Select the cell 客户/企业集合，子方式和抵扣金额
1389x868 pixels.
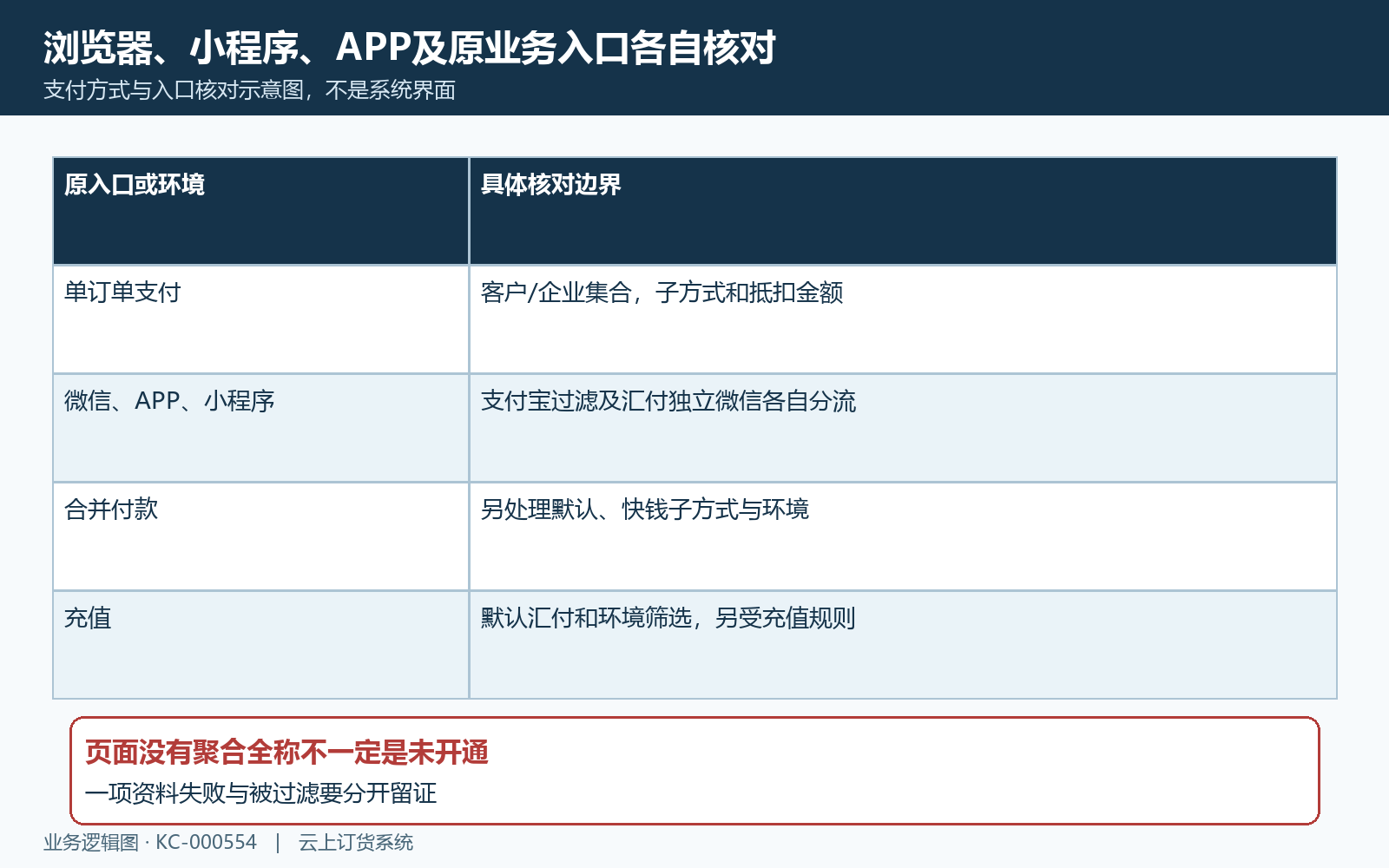(903, 319)
